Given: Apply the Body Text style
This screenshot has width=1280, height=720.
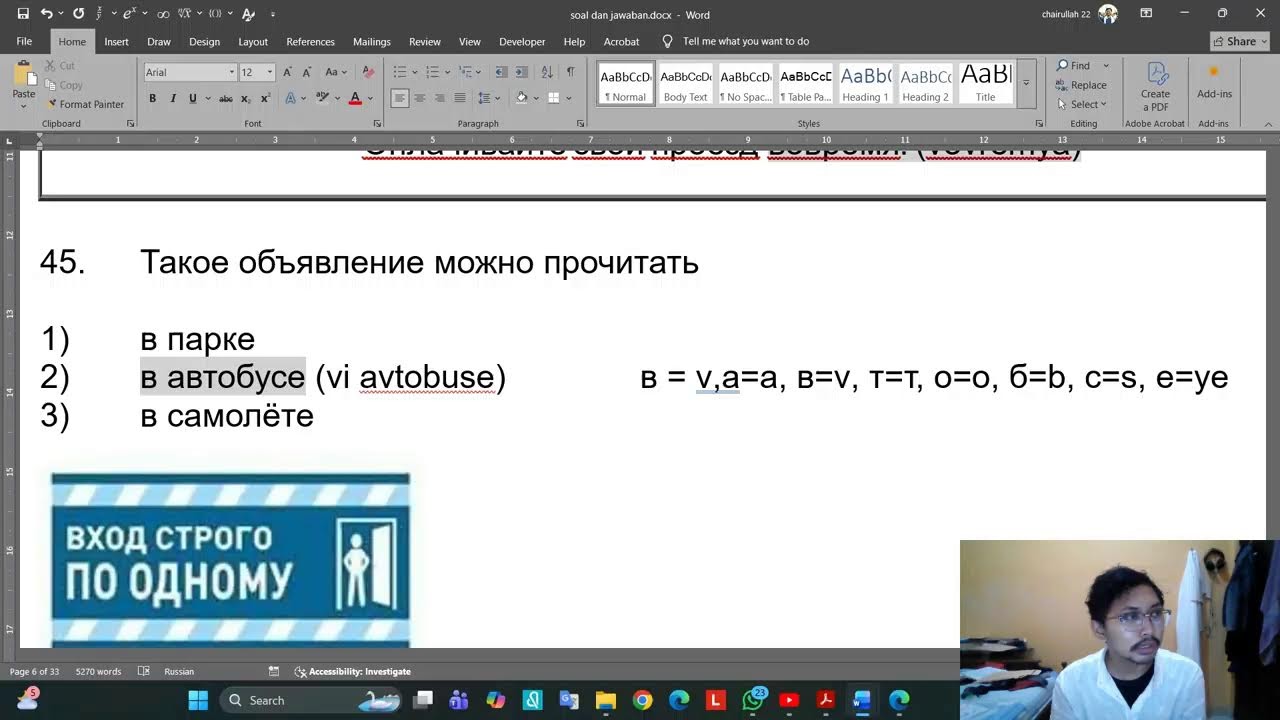Looking at the screenshot, I should click(x=685, y=84).
